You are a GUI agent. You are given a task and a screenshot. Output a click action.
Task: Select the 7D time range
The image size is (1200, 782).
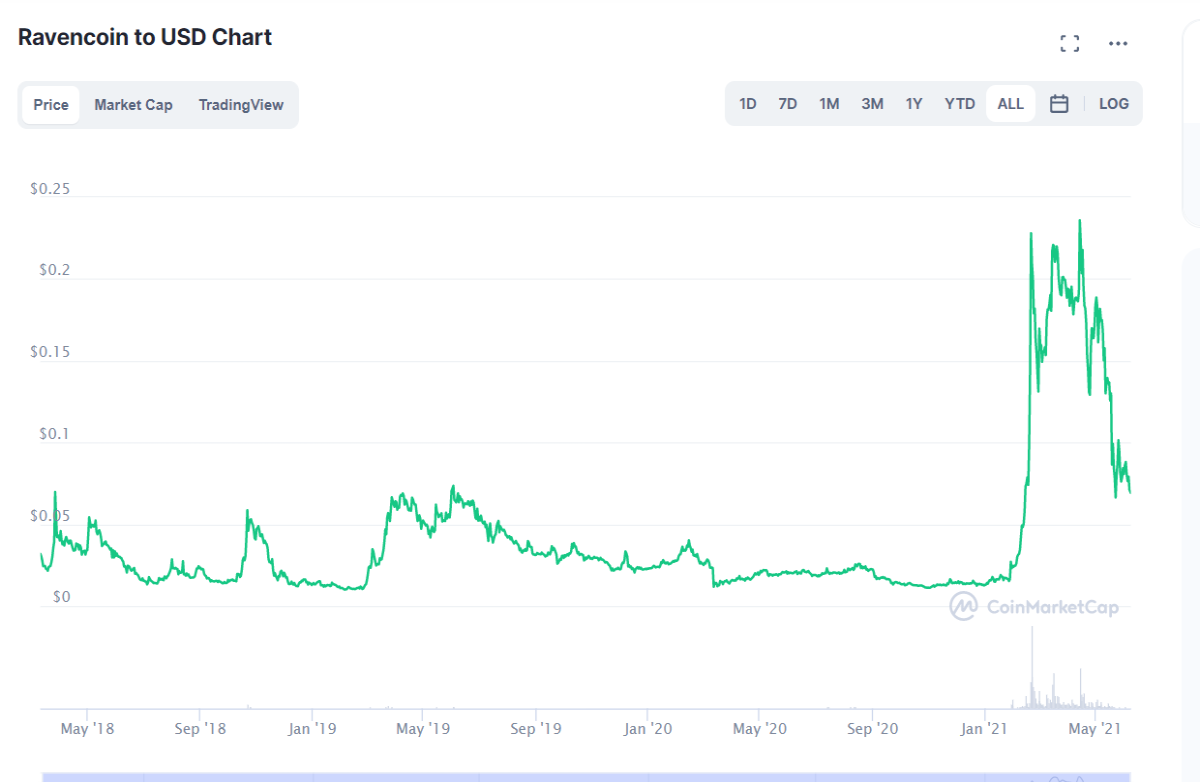tap(788, 104)
